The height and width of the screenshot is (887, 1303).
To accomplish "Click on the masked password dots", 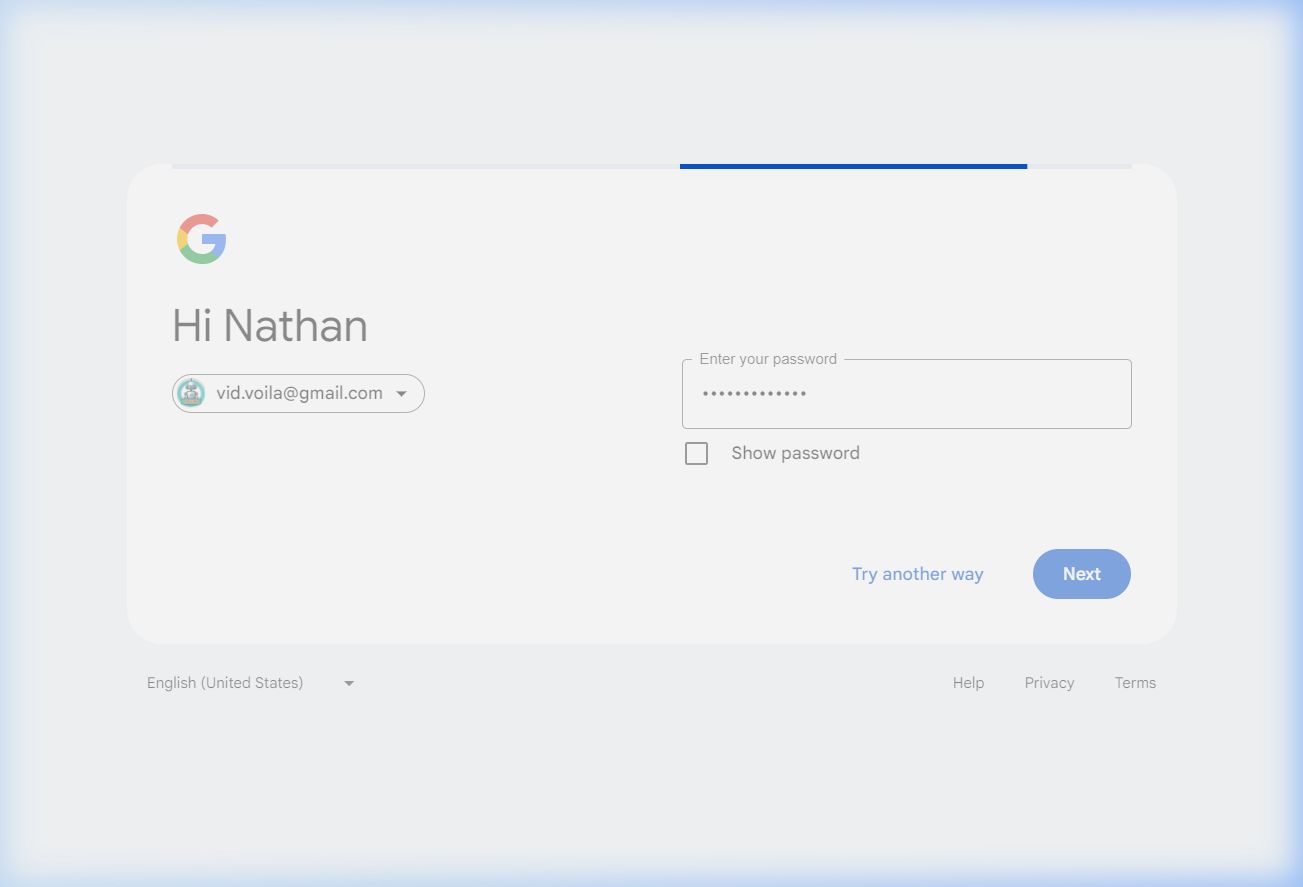I will coord(755,394).
